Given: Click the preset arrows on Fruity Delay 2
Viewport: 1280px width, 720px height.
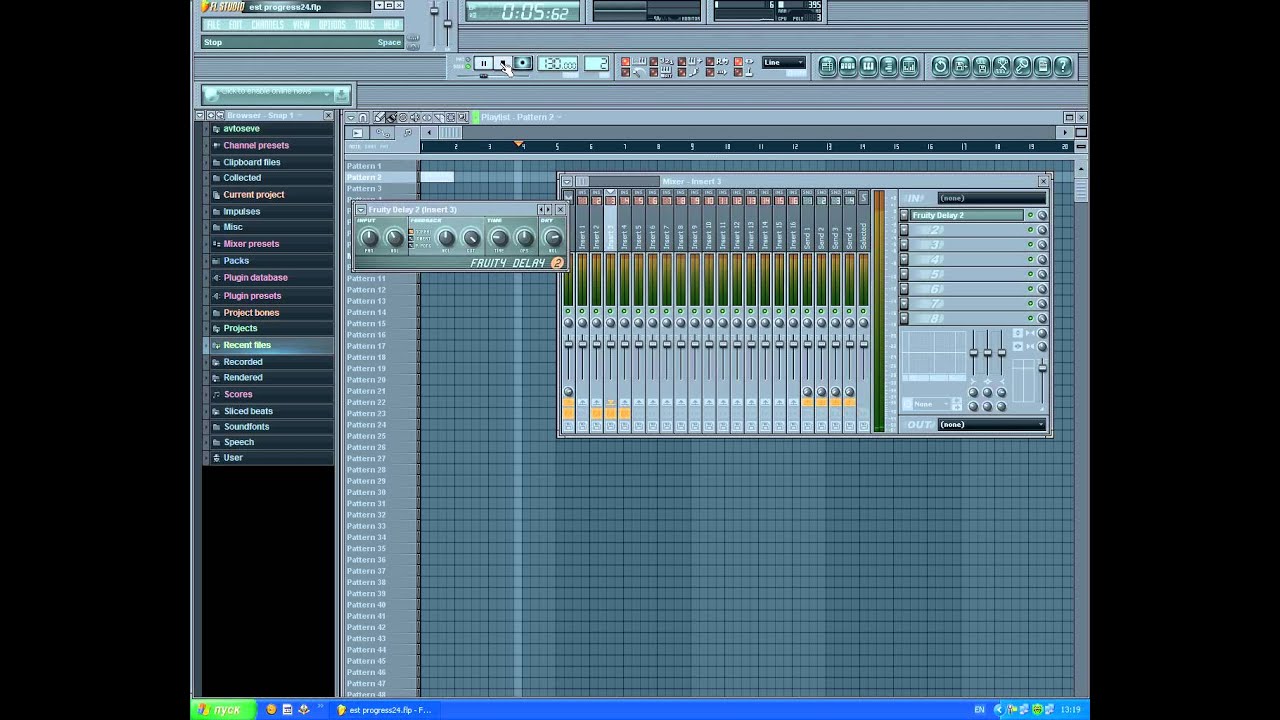Looking at the screenshot, I should [544, 210].
